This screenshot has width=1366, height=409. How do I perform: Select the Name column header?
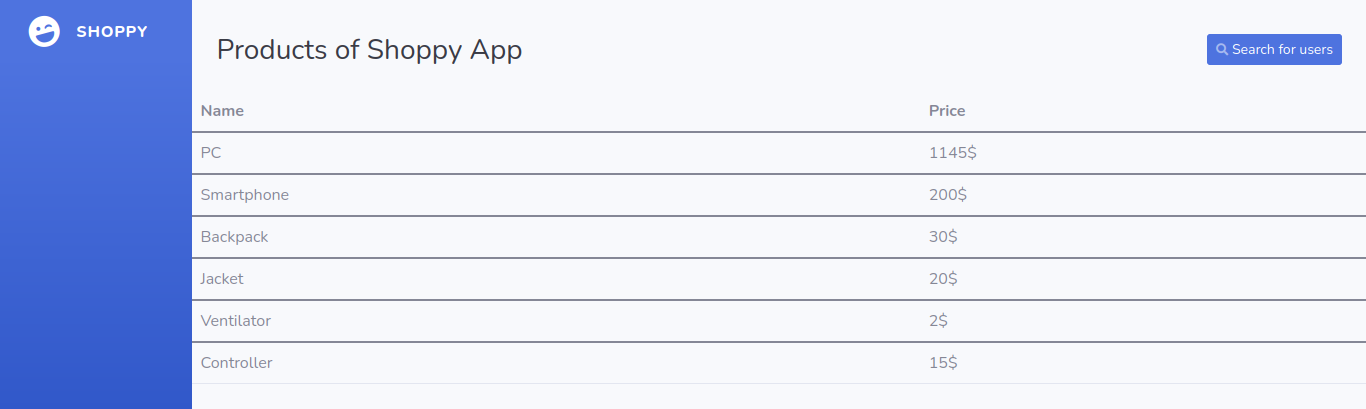click(x=222, y=111)
